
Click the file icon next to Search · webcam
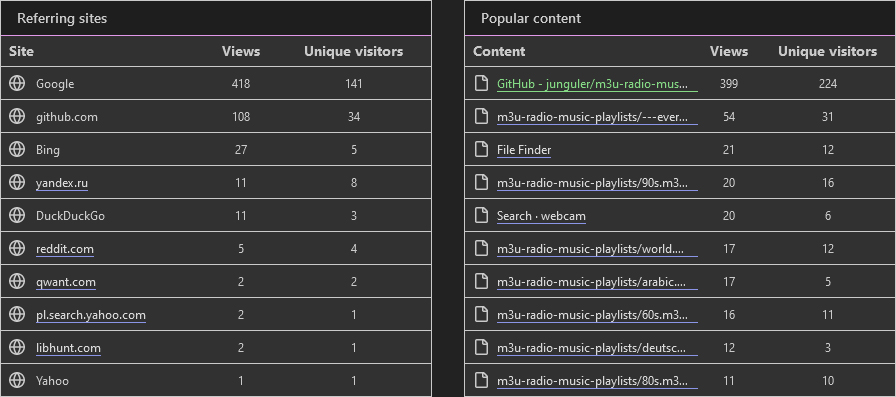point(482,215)
